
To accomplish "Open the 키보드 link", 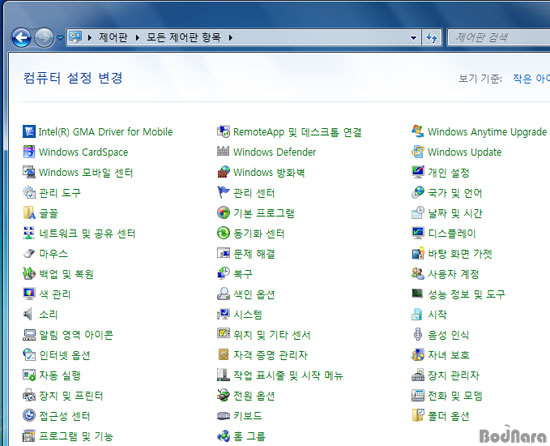I will click(x=248, y=416).
